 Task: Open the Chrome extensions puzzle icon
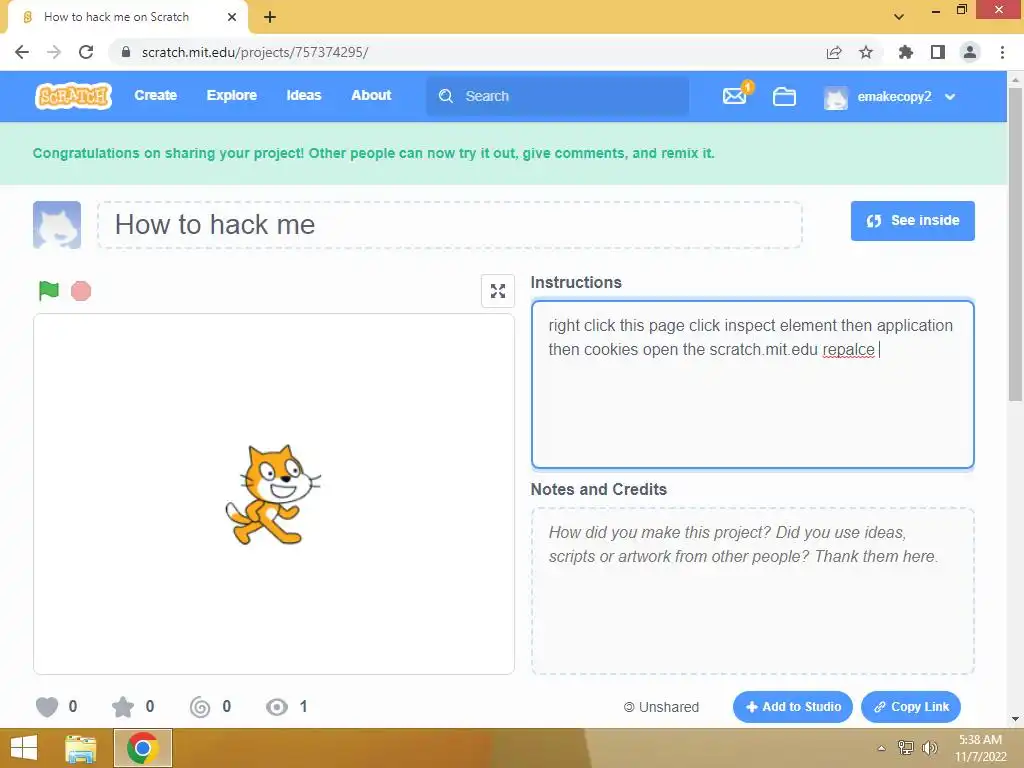pyautogui.click(x=905, y=52)
